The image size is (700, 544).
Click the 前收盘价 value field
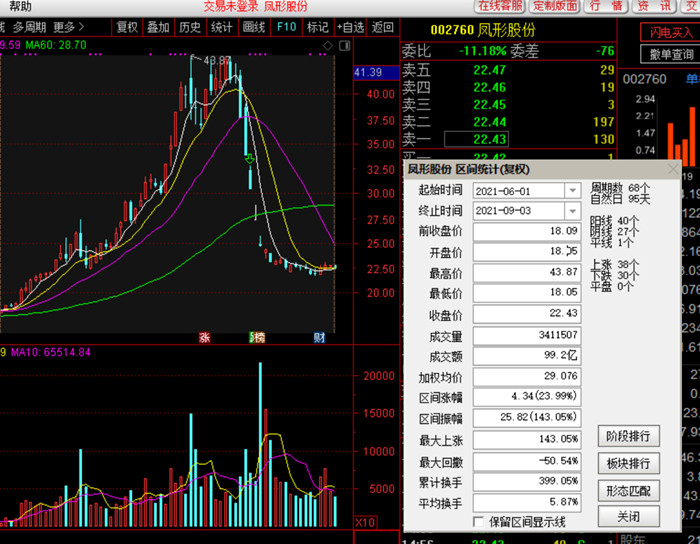(527, 231)
